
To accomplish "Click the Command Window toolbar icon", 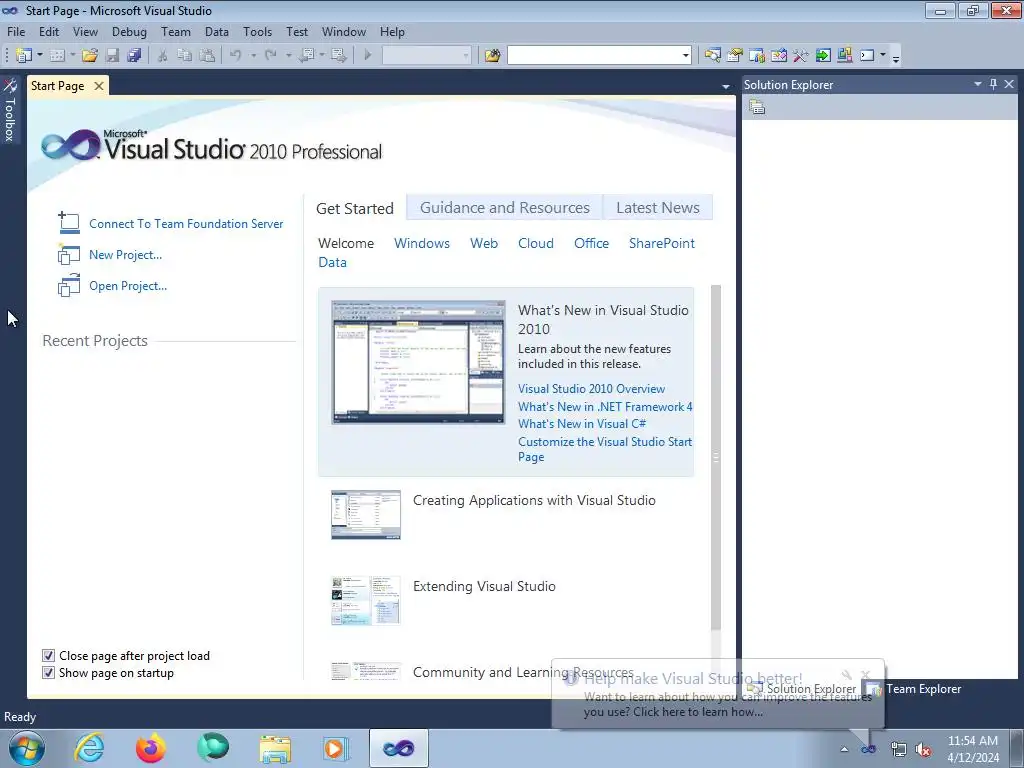I will pos(867,56).
